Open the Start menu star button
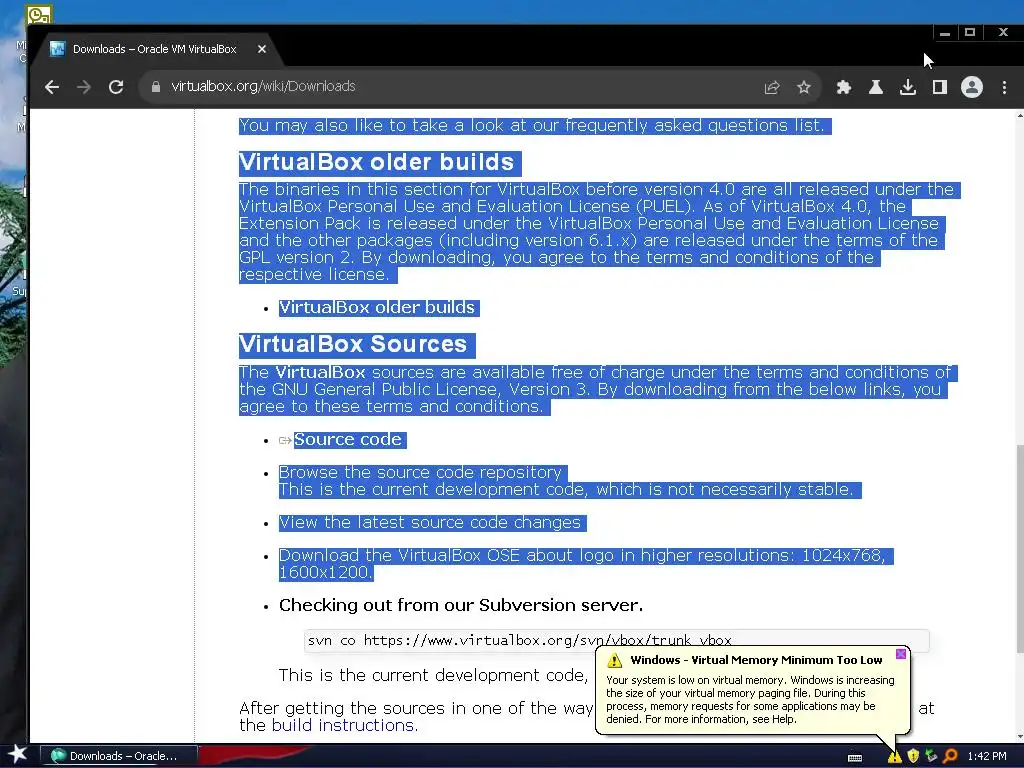This screenshot has width=1024, height=768. [17, 755]
